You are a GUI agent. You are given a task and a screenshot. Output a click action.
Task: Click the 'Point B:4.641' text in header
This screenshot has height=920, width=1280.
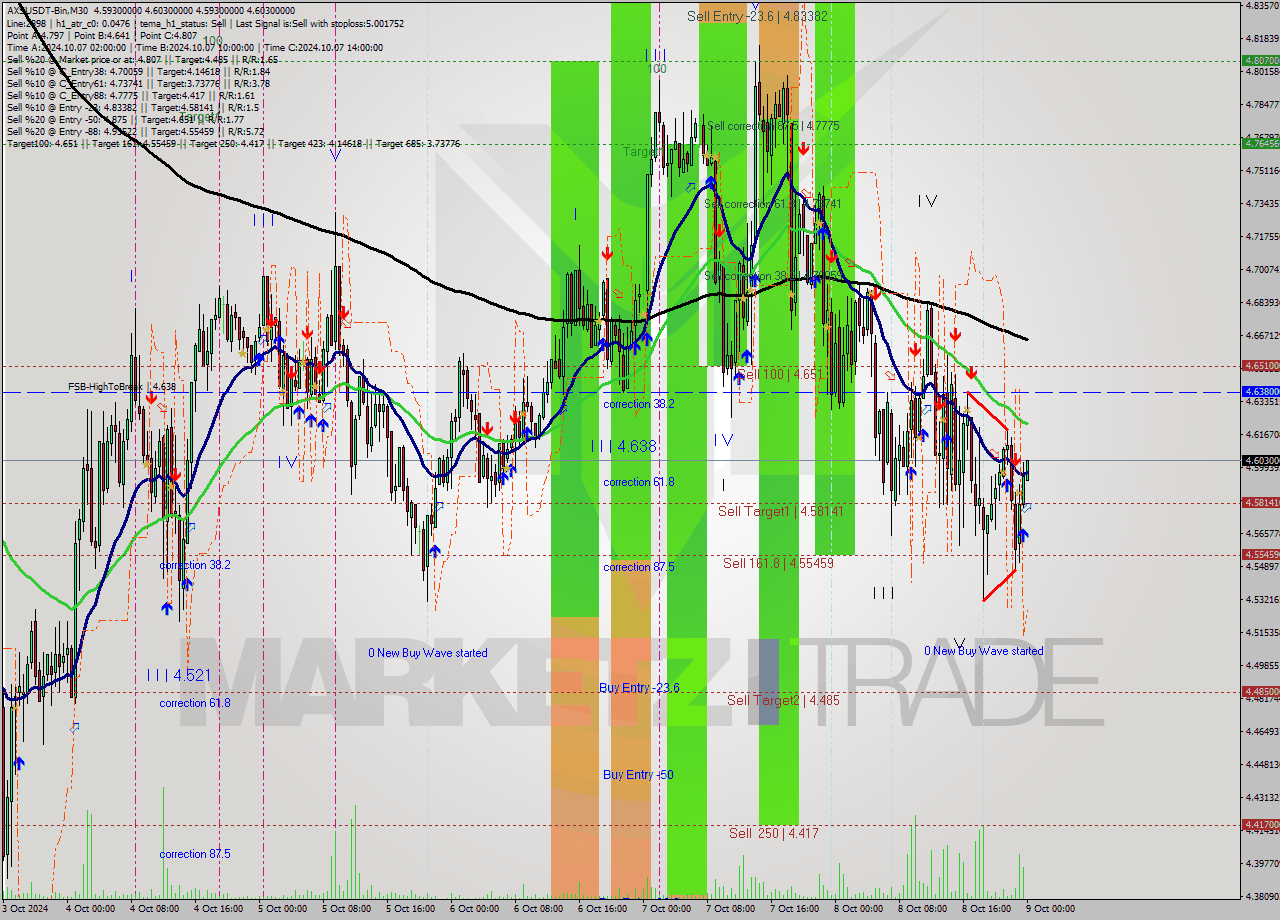[x=100, y=35]
